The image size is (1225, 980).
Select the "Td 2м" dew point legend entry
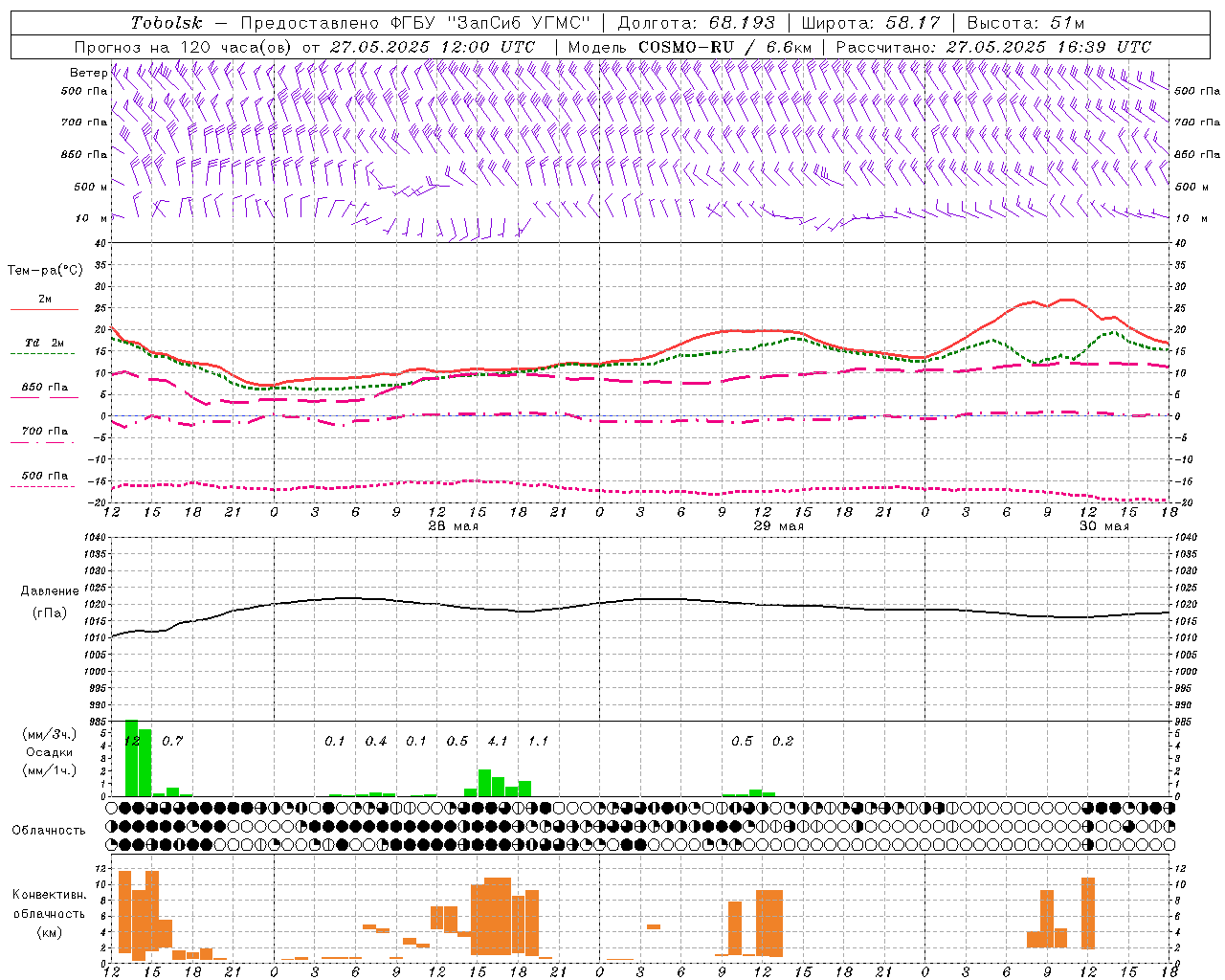[45, 343]
